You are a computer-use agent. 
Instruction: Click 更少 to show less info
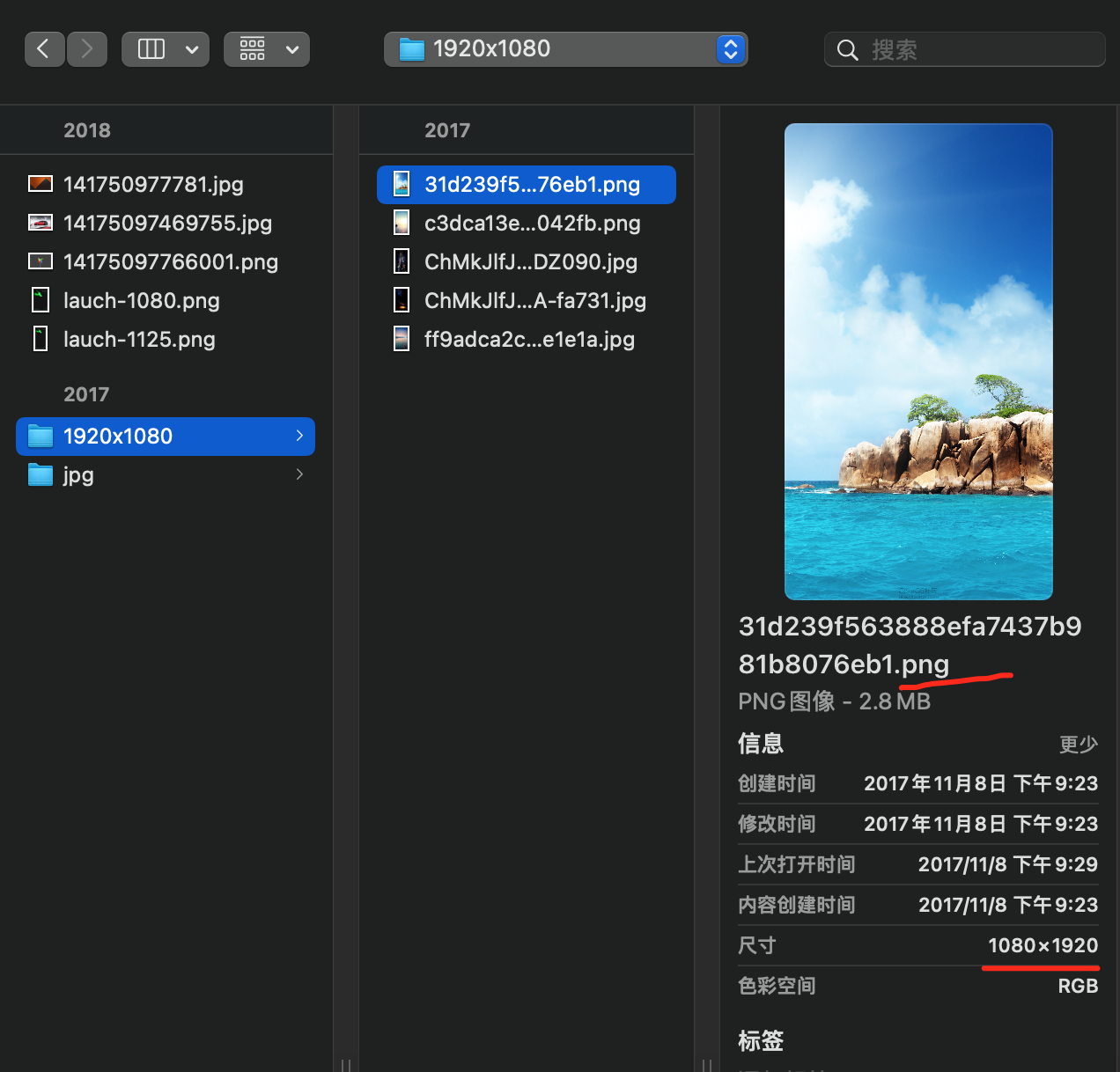click(x=1078, y=745)
